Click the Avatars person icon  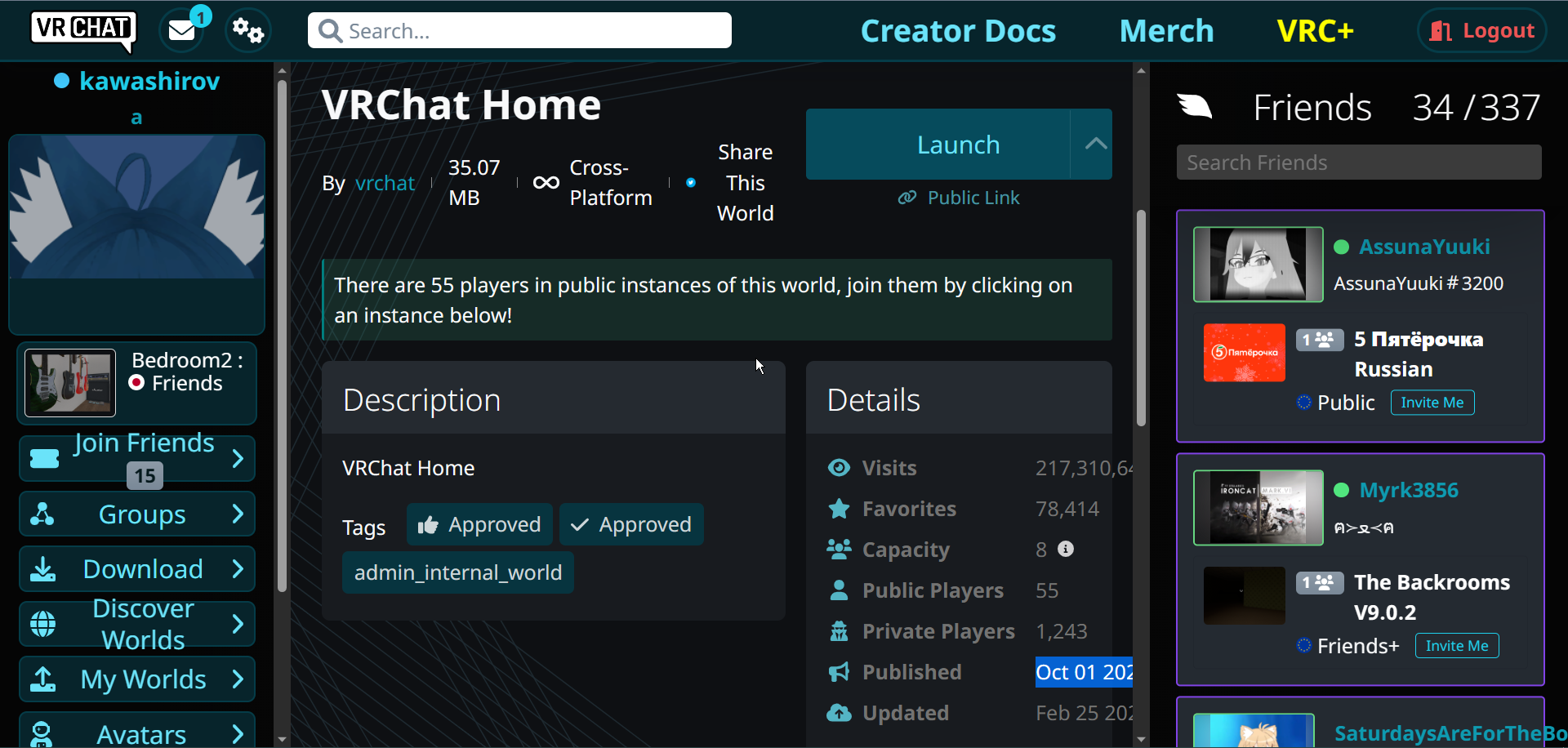41,734
